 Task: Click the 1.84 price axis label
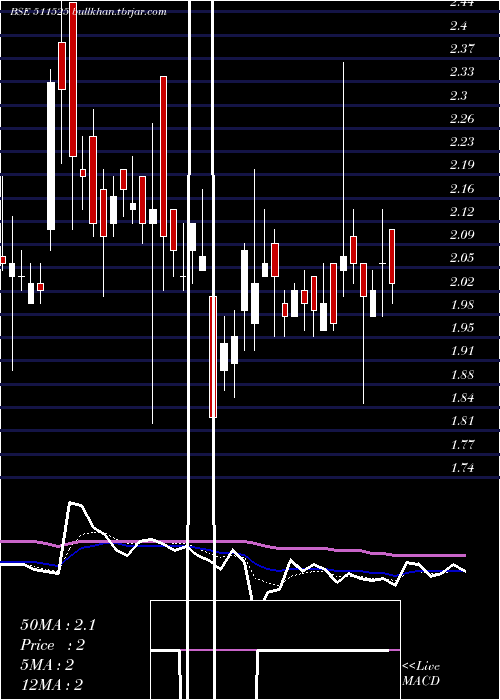point(462,397)
